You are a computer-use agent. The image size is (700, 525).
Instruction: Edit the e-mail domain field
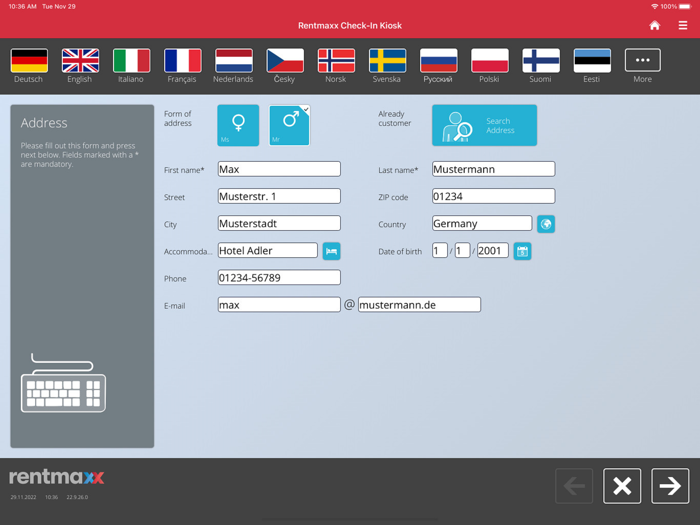pyautogui.click(x=419, y=305)
